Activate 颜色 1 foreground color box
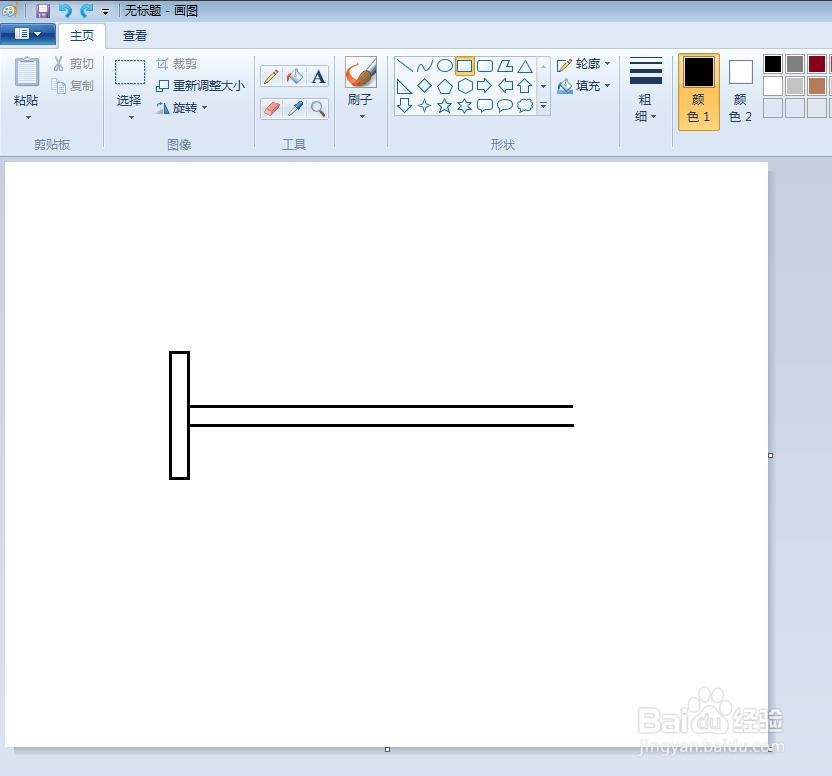The width and height of the screenshot is (832, 776). click(698, 91)
